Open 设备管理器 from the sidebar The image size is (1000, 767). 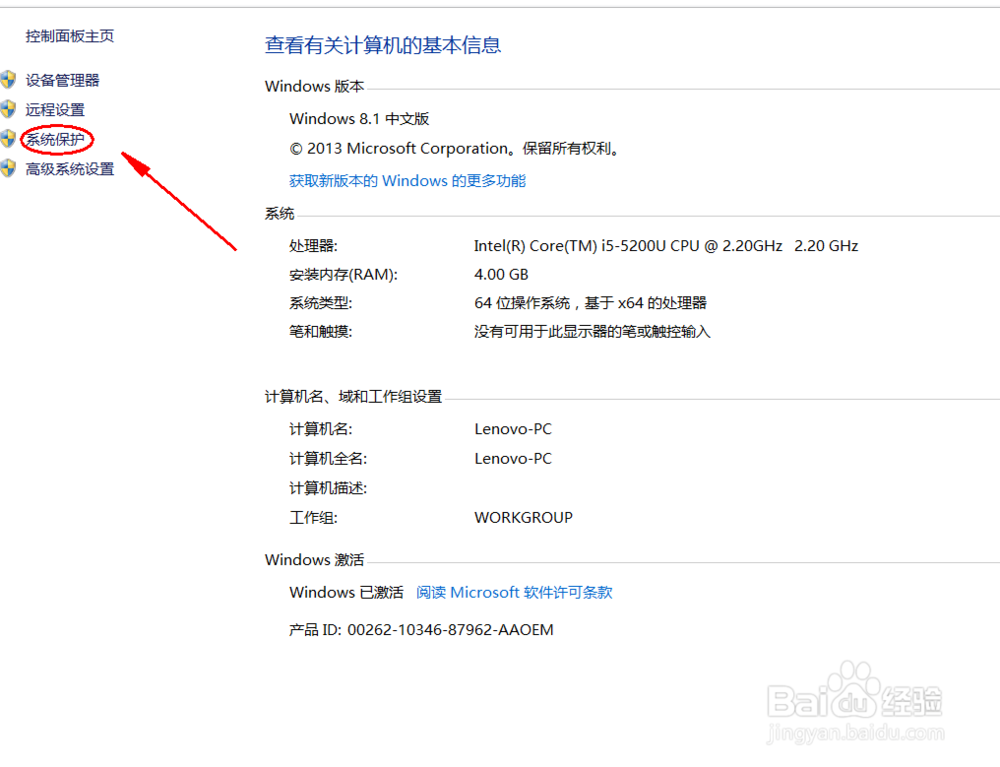click(x=63, y=80)
